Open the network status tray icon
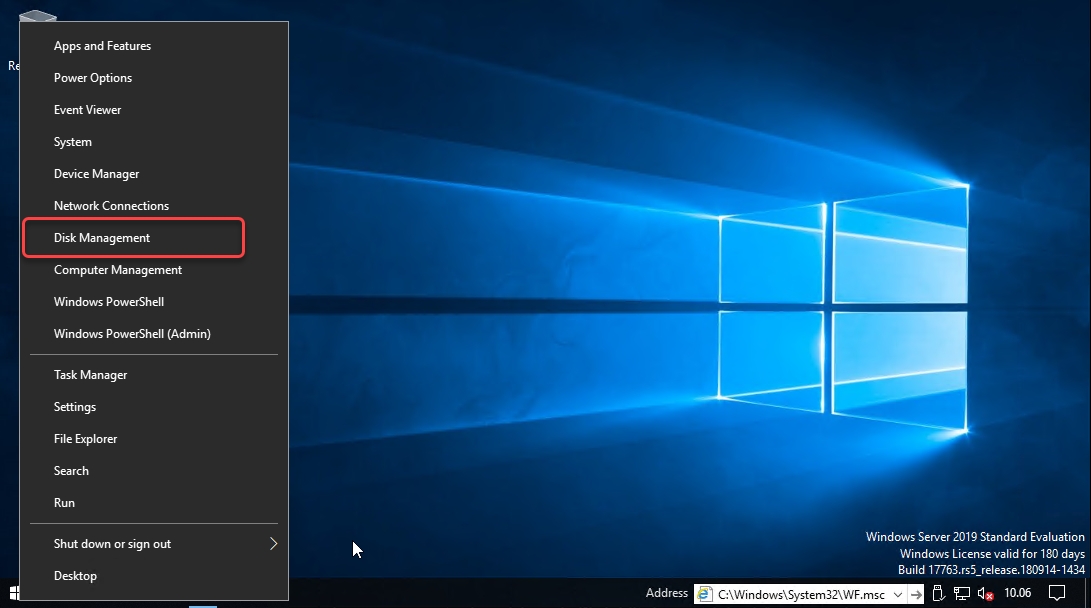Image resolution: width=1091 pixels, height=608 pixels. pos(962,593)
